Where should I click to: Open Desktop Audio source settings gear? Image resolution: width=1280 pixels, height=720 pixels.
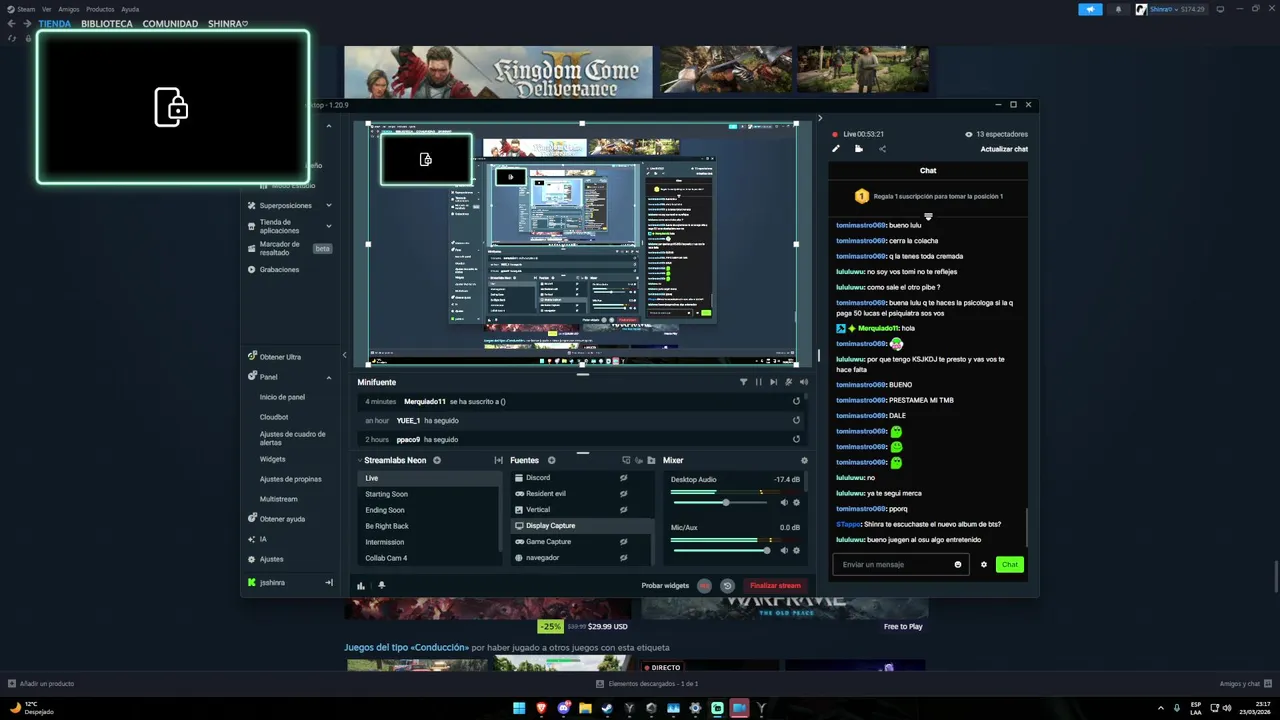pyautogui.click(x=796, y=502)
